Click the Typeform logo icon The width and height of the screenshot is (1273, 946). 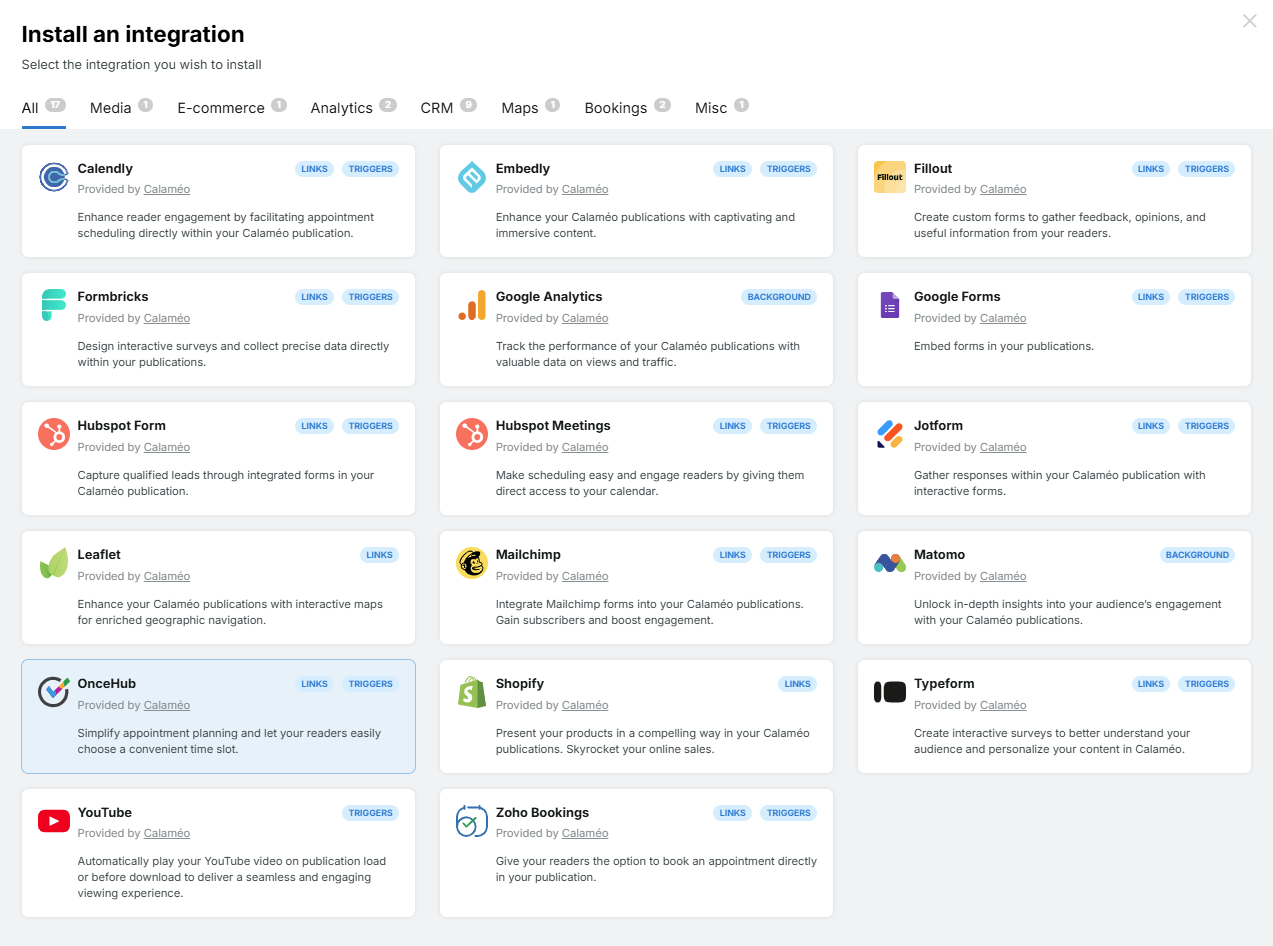[x=890, y=692]
